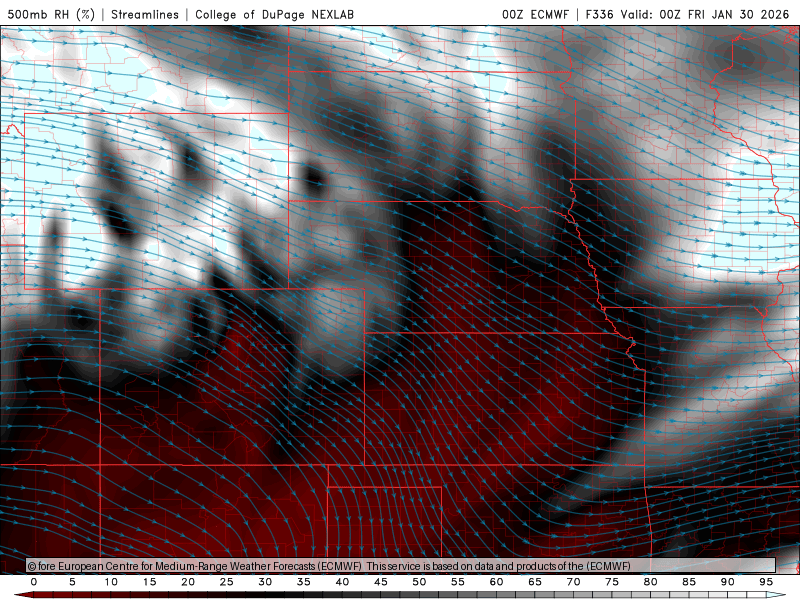Viewport: 800px width, 600px height.
Task: Click the "10" value on the color scale
Action: click(x=111, y=582)
